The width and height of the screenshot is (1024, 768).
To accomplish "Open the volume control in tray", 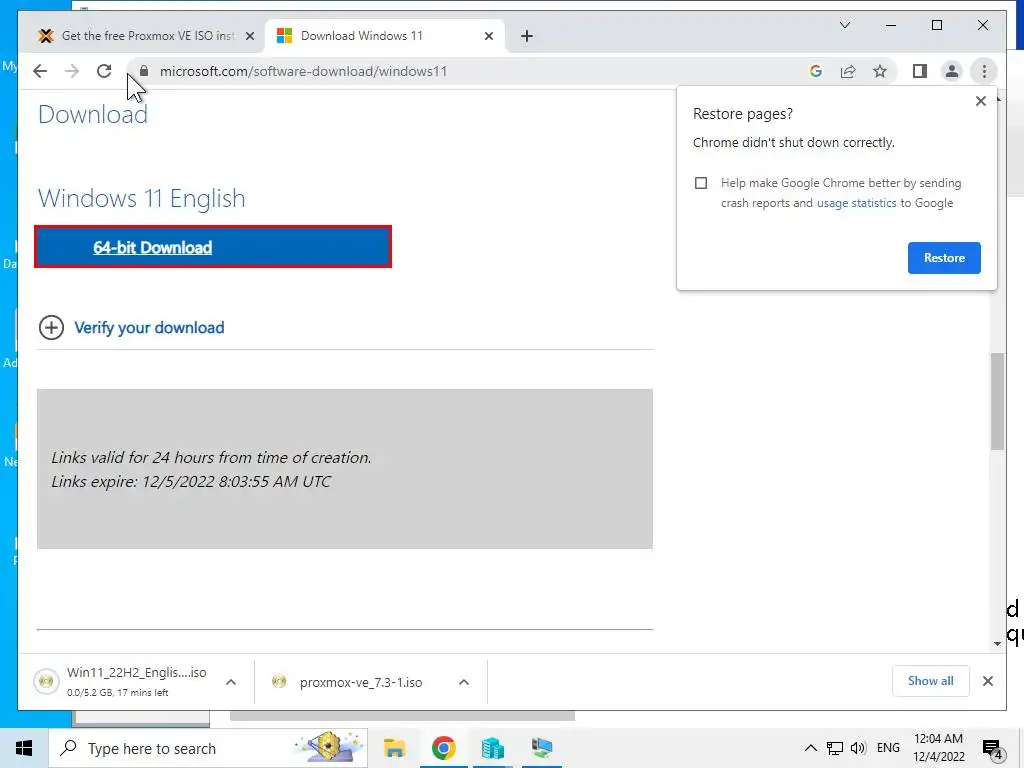I will tap(858, 748).
